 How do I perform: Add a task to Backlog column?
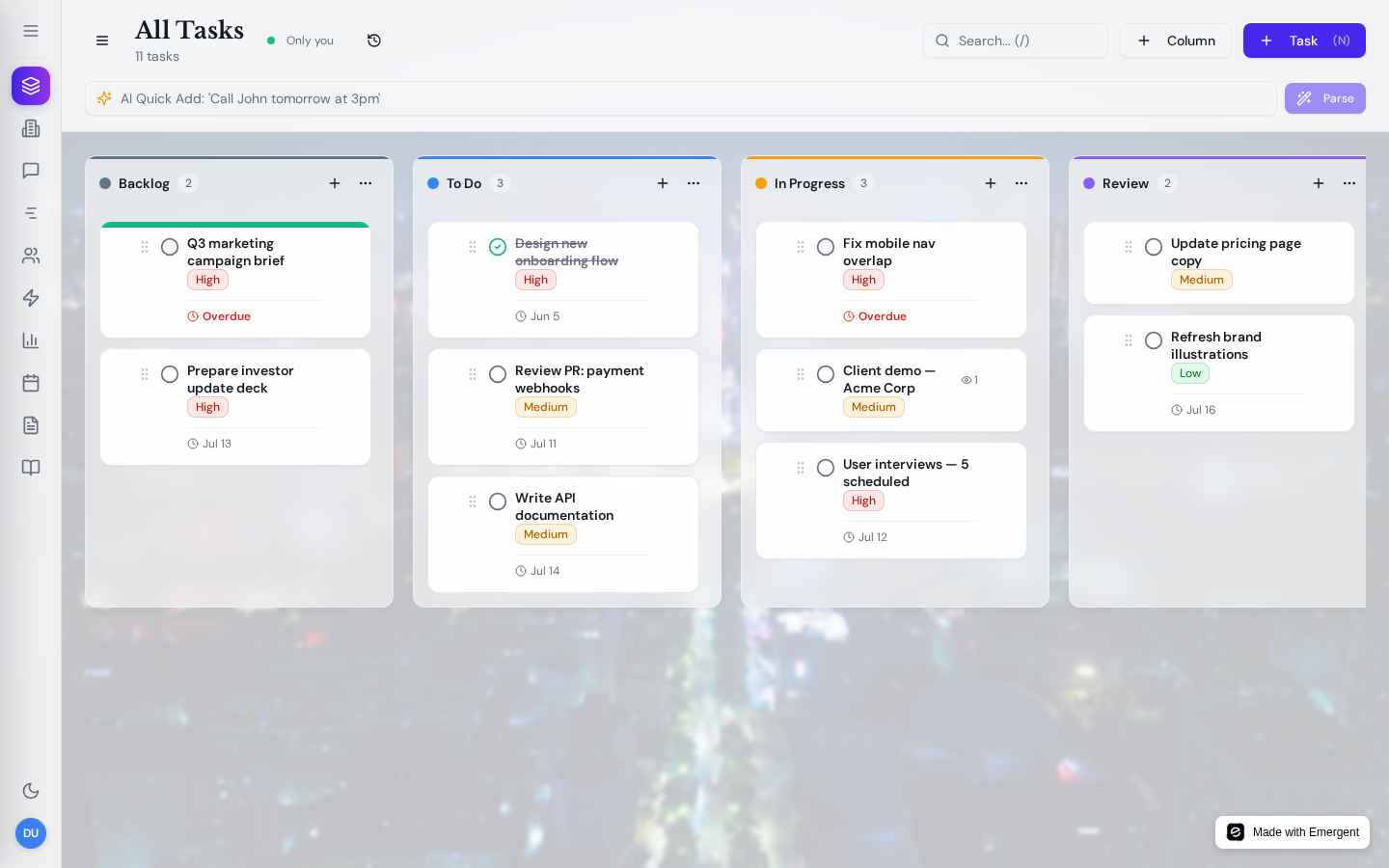pyautogui.click(x=335, y=183)
